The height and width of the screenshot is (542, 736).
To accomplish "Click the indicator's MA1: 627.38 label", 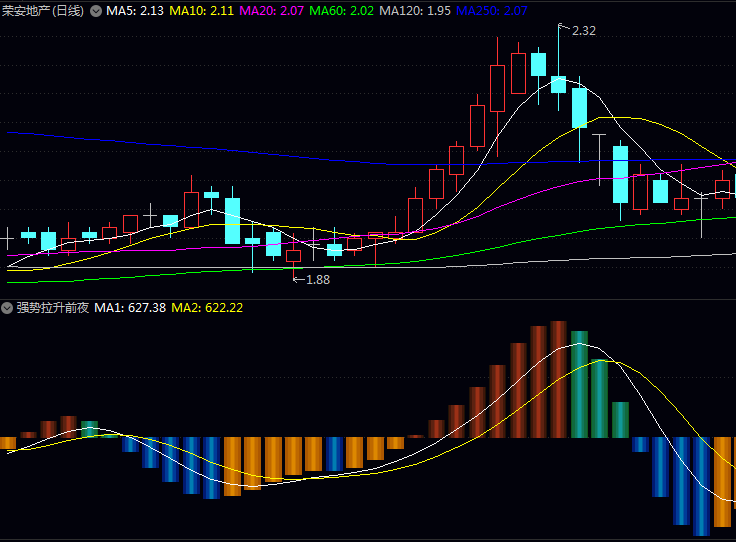I will [x=130, y=308].
